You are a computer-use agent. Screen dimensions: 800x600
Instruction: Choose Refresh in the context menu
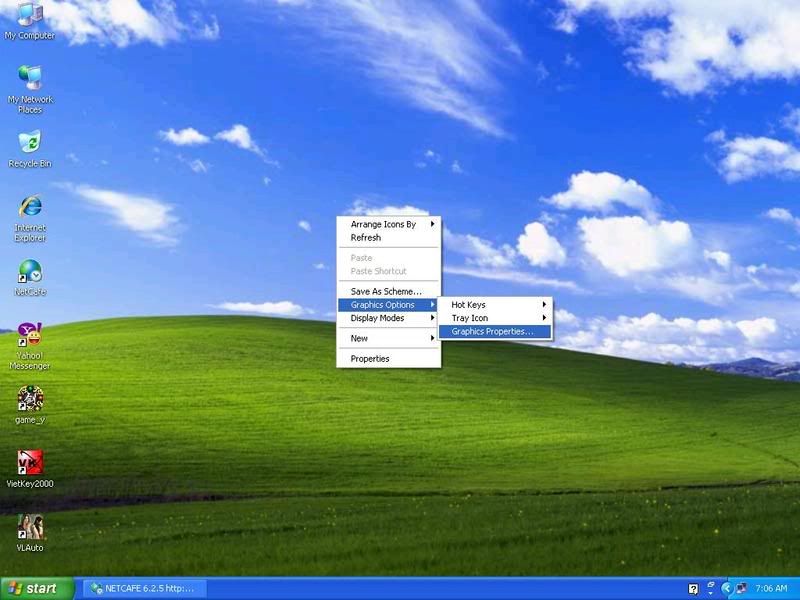click(x=389, y=237)
